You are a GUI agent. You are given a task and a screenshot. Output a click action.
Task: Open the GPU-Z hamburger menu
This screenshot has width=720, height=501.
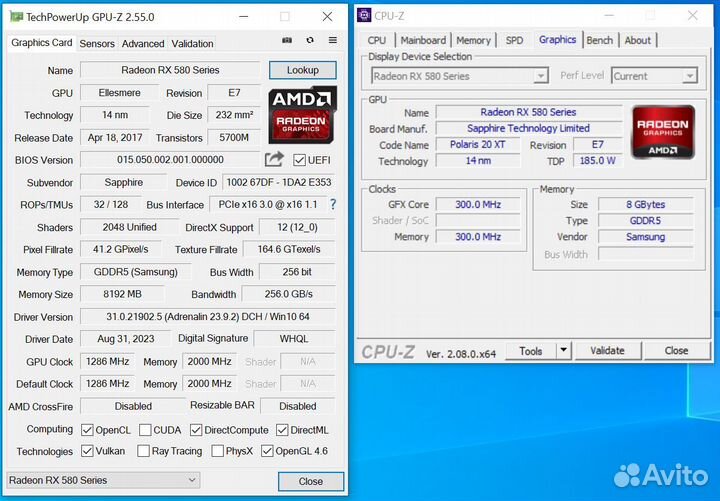333,40
